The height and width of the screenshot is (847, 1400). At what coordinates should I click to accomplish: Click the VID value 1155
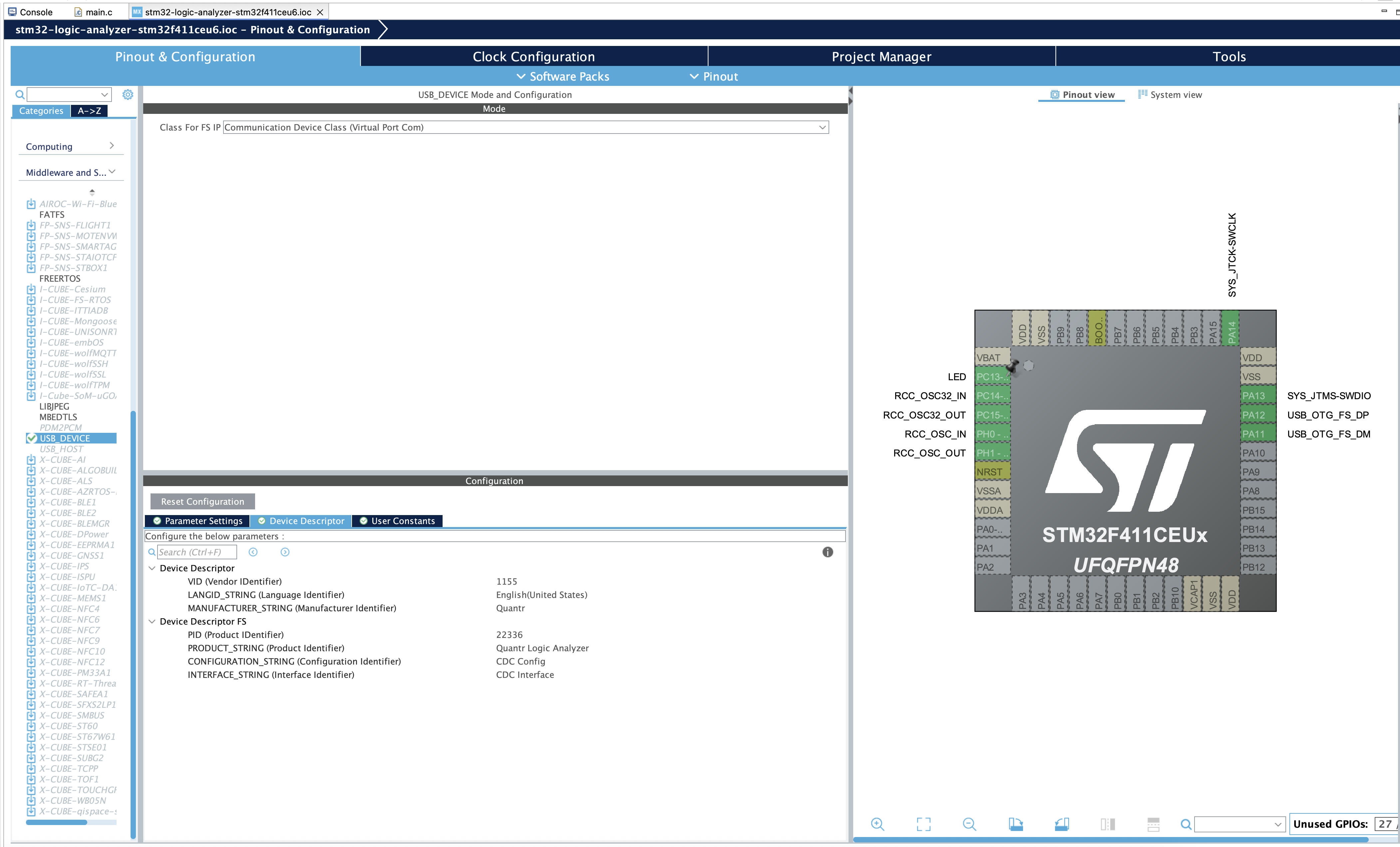point(507,582)
